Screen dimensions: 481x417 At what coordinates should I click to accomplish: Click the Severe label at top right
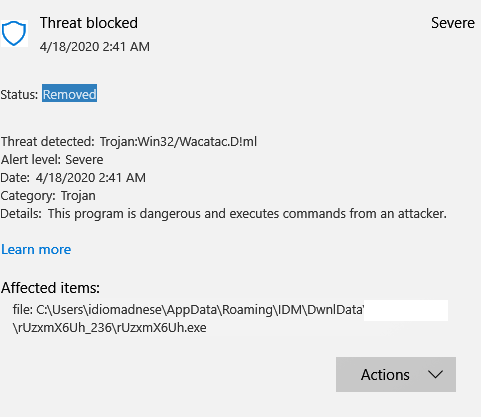(453, 23)
